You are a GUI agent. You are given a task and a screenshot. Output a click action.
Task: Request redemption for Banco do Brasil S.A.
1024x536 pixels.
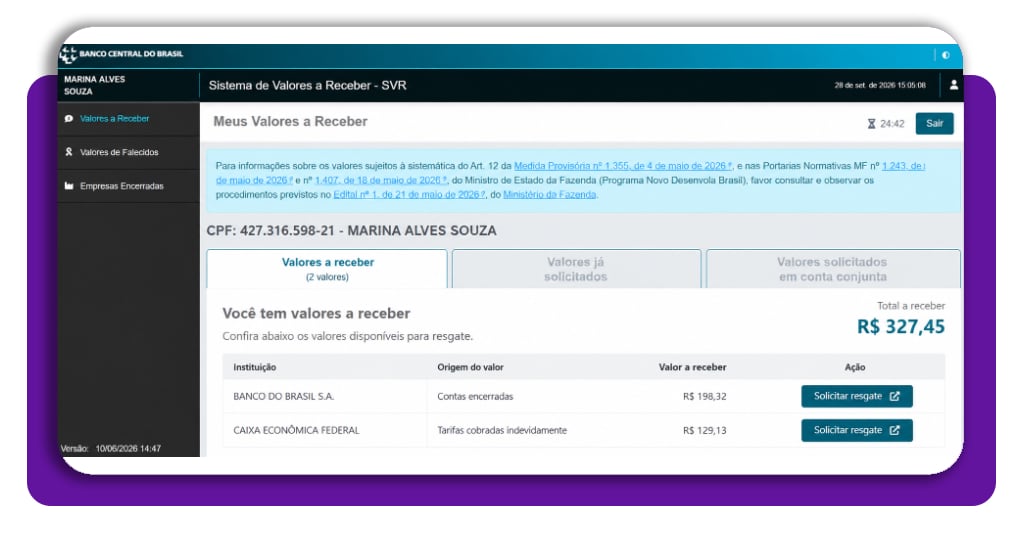(x=857, y=396)
